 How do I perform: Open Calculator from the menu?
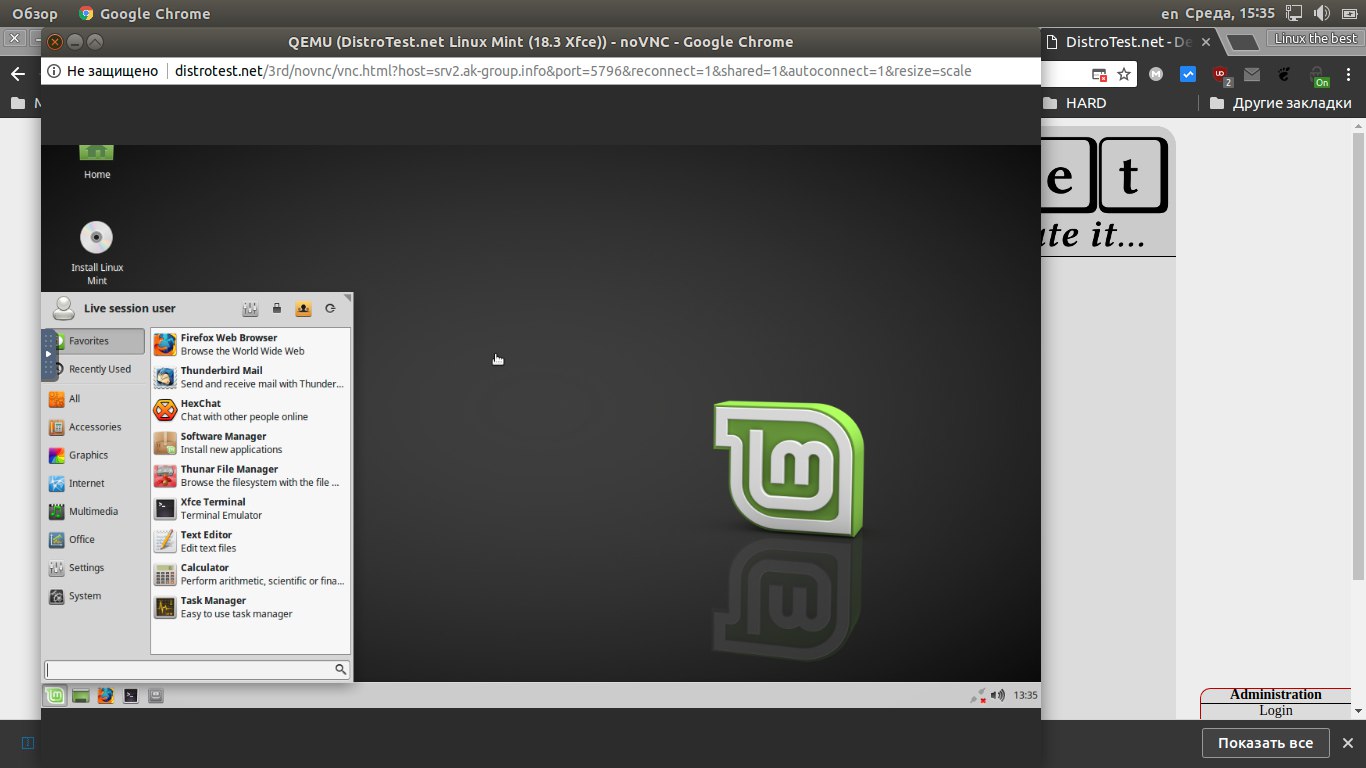(250, 574)
